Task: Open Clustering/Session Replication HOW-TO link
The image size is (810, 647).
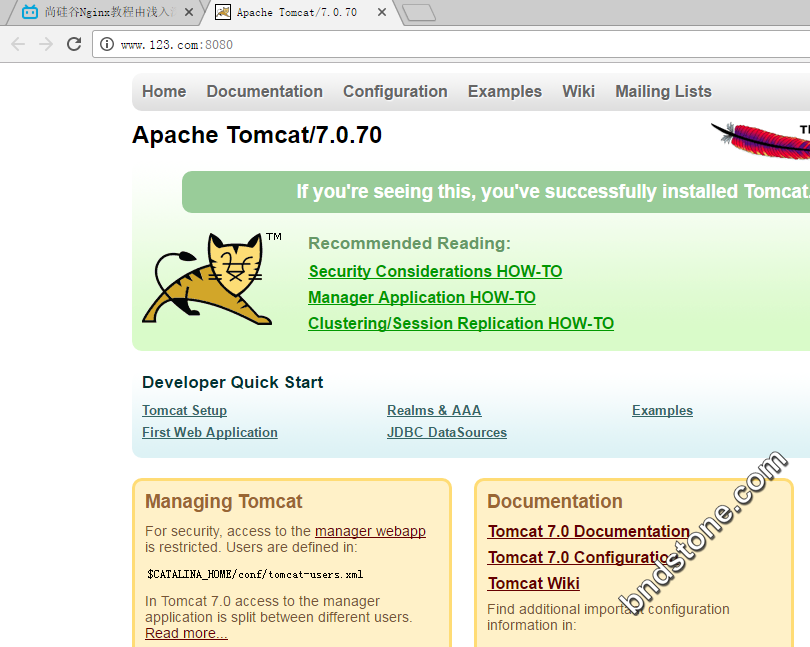Action: (x=461, y=323)
